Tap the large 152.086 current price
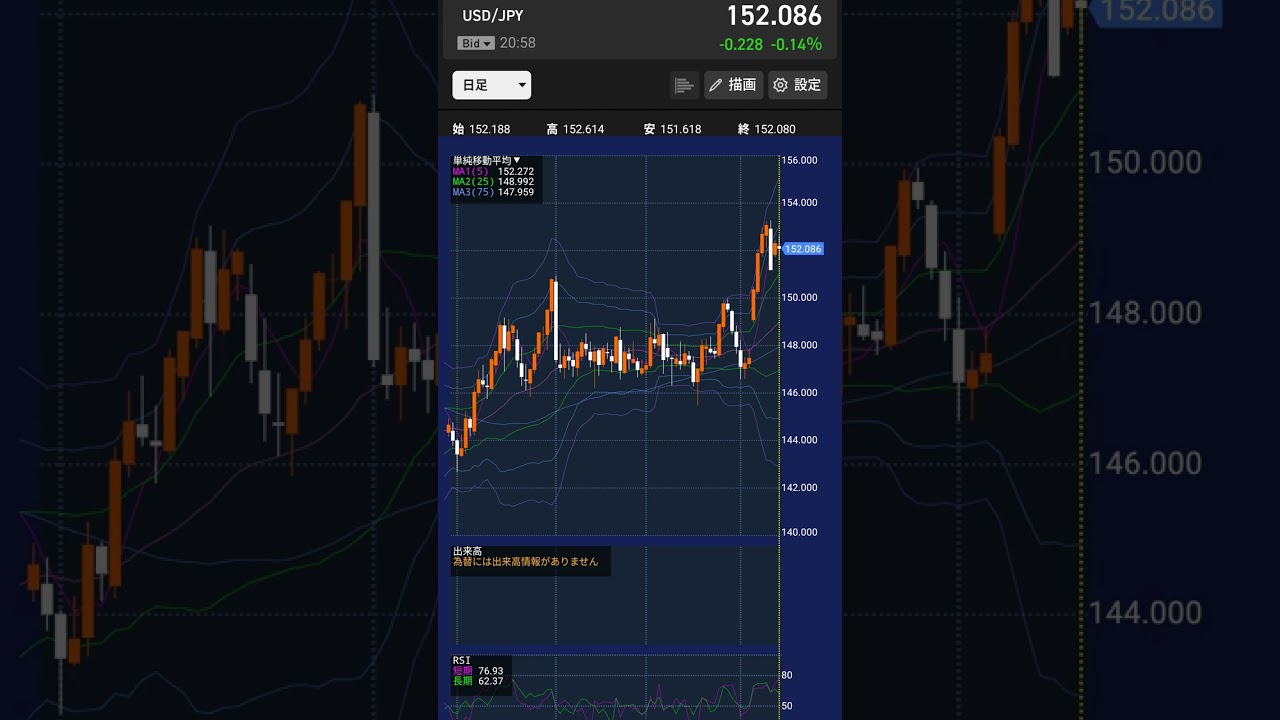 coord(773,15)
